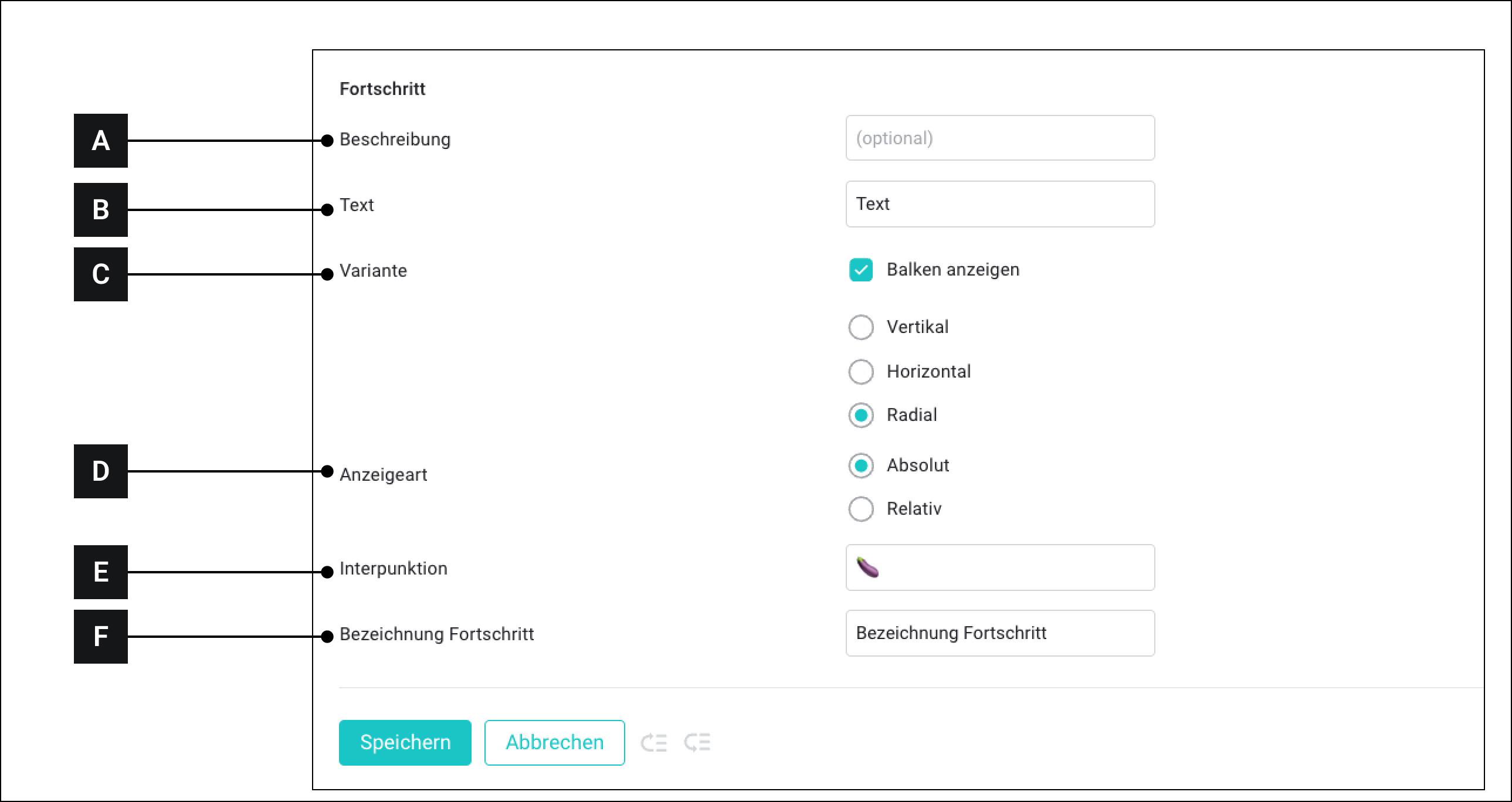Select the Vertikal radio option

coord(860,327)
